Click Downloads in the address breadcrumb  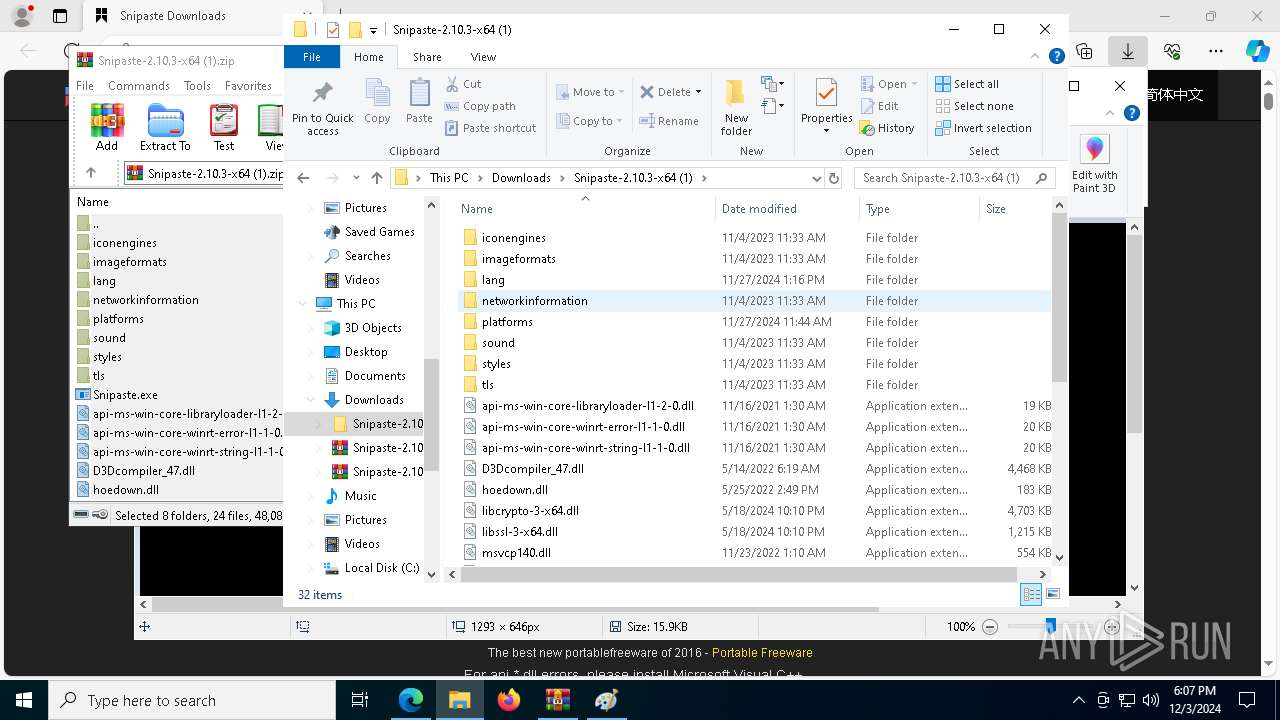click(521, 178)
